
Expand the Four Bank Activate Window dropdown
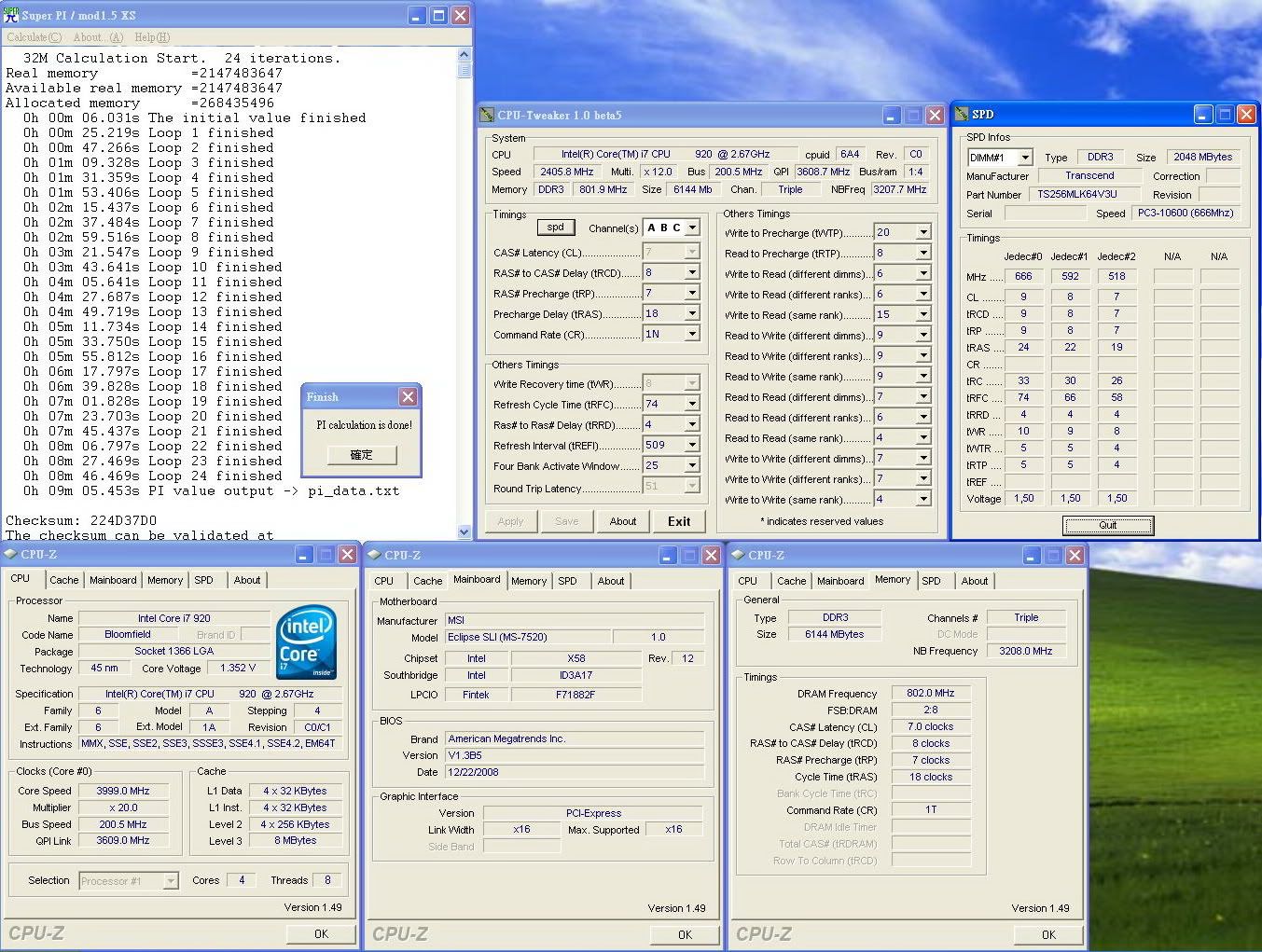(x=692, y=465)
